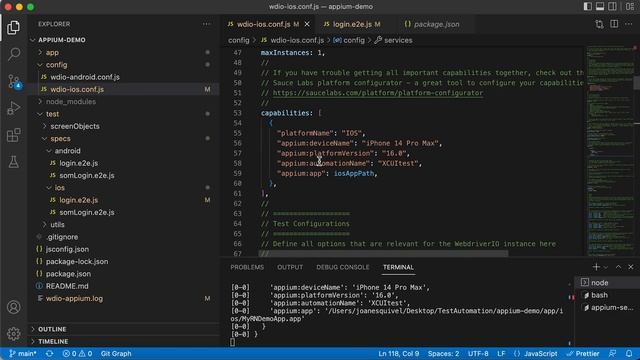
Task: Open the DEBUG CONSOLE panel tab
Action: point(342,267)
